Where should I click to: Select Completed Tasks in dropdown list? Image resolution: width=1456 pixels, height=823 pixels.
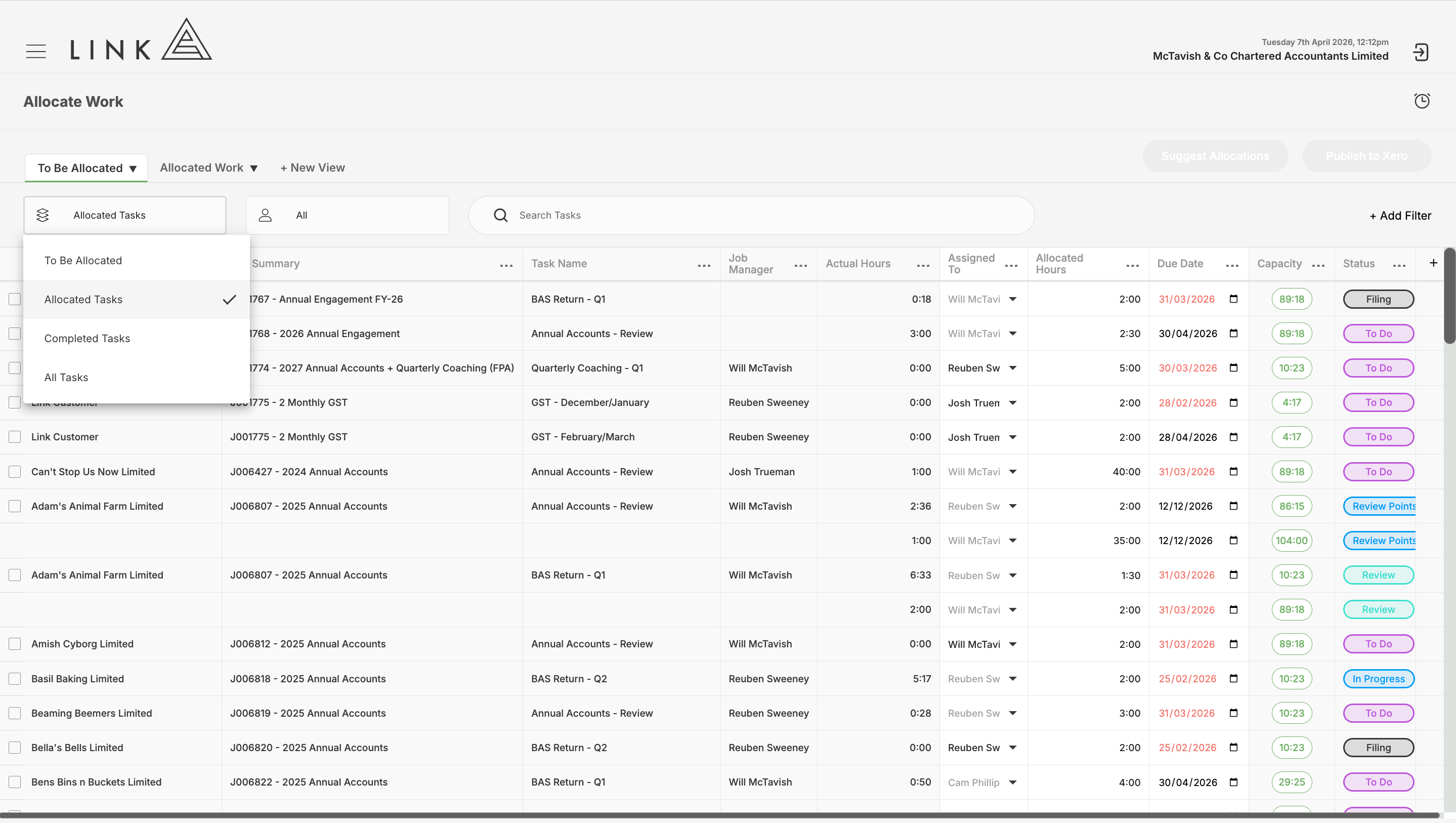pyautogui.click(x=136, y=339)
